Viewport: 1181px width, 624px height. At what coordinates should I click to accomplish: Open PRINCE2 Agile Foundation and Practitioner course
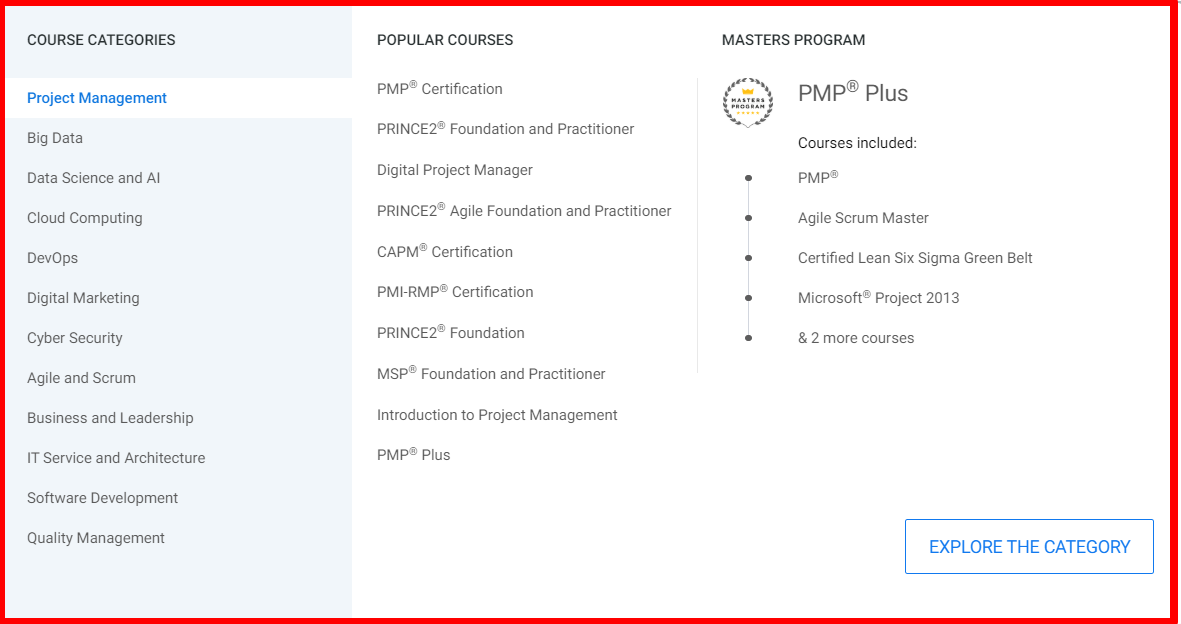(524, 211)
